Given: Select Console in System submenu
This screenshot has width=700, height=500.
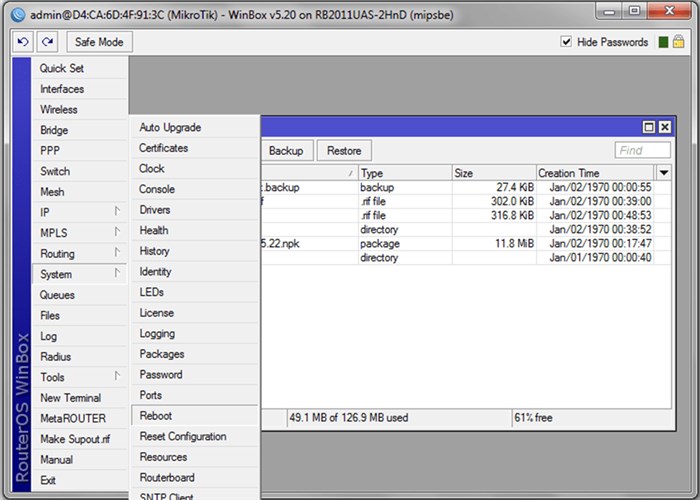Looking at the screenshot, I should (195, 189).
